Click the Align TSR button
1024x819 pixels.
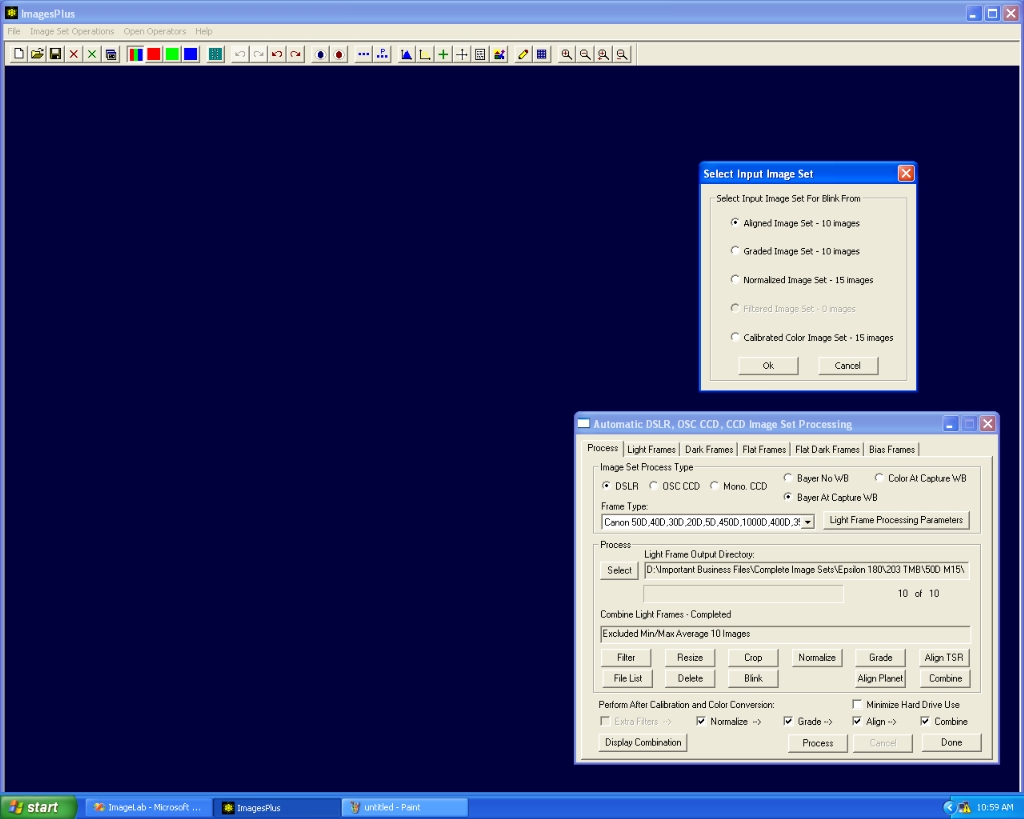(x=944, y=658)
